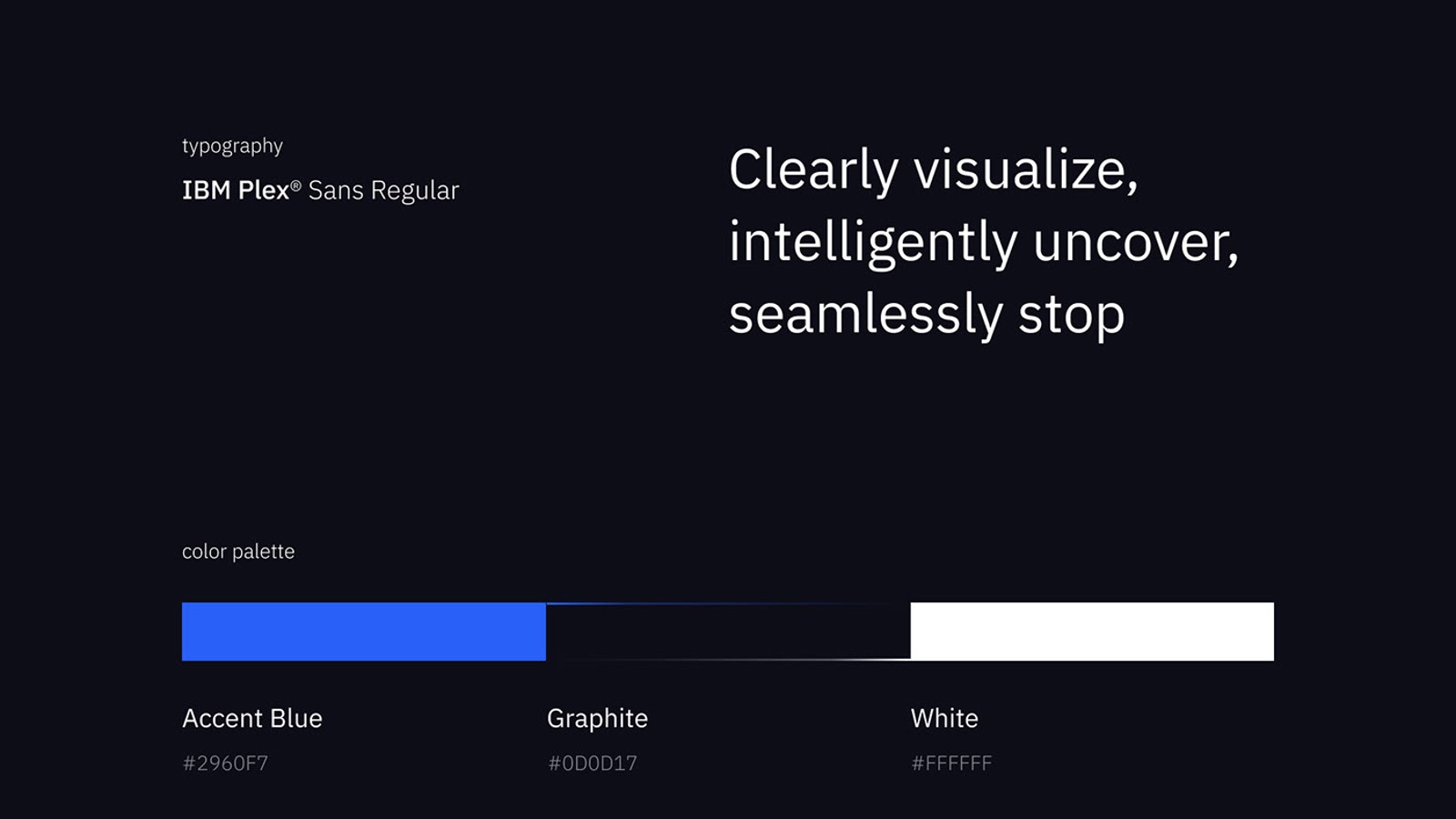Screen dimensions: 1456x819
Task: Select the "typography" section label
Action: (232, 147)
